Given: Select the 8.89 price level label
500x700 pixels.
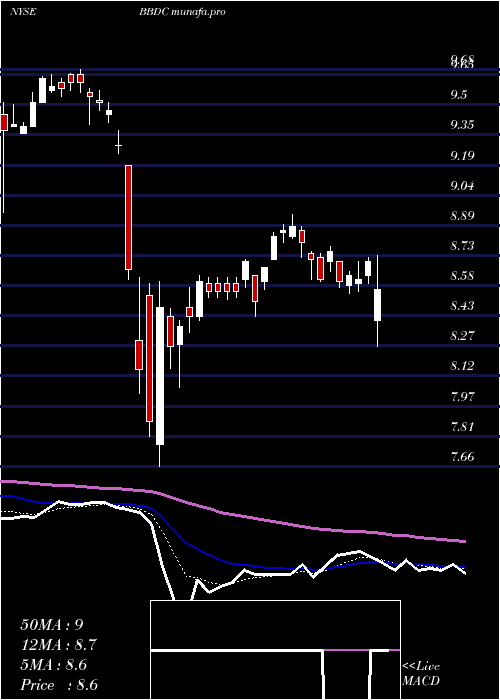Looking at the screenshot, I should (462, 216).
